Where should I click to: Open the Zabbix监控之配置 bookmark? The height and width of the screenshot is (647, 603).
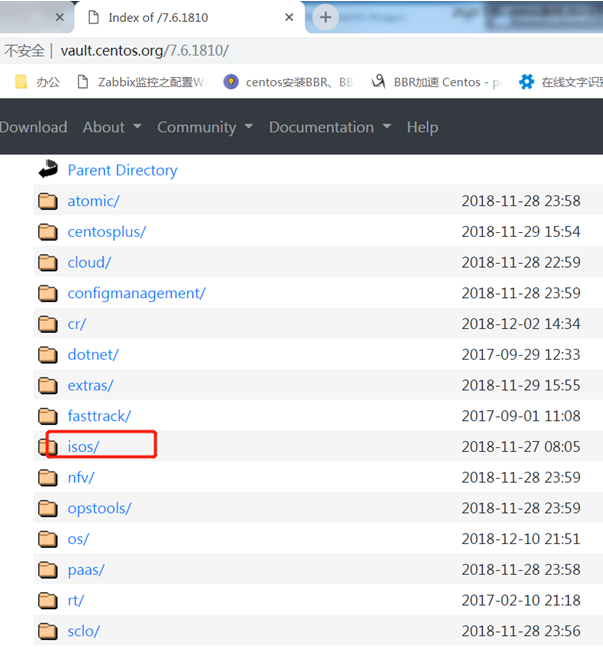click(142, 82)
